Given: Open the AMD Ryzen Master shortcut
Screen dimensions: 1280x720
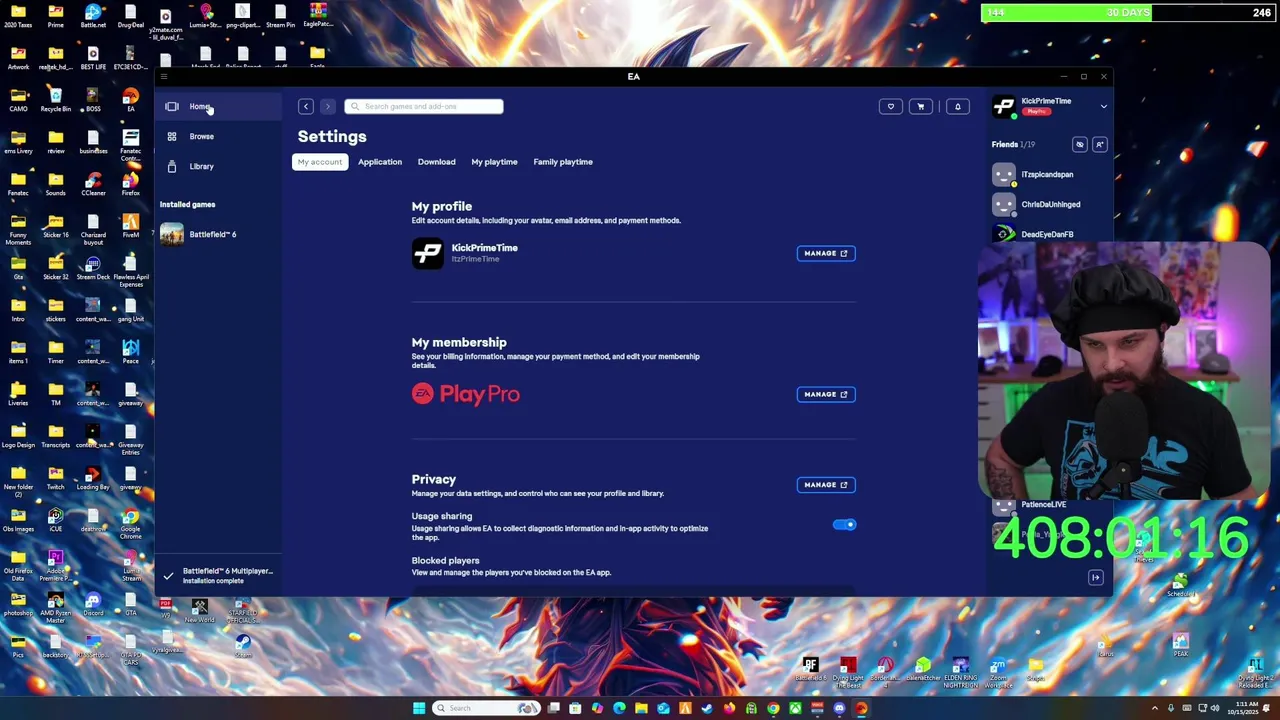Looking at the screenshot, I should [x=55, y=605].
